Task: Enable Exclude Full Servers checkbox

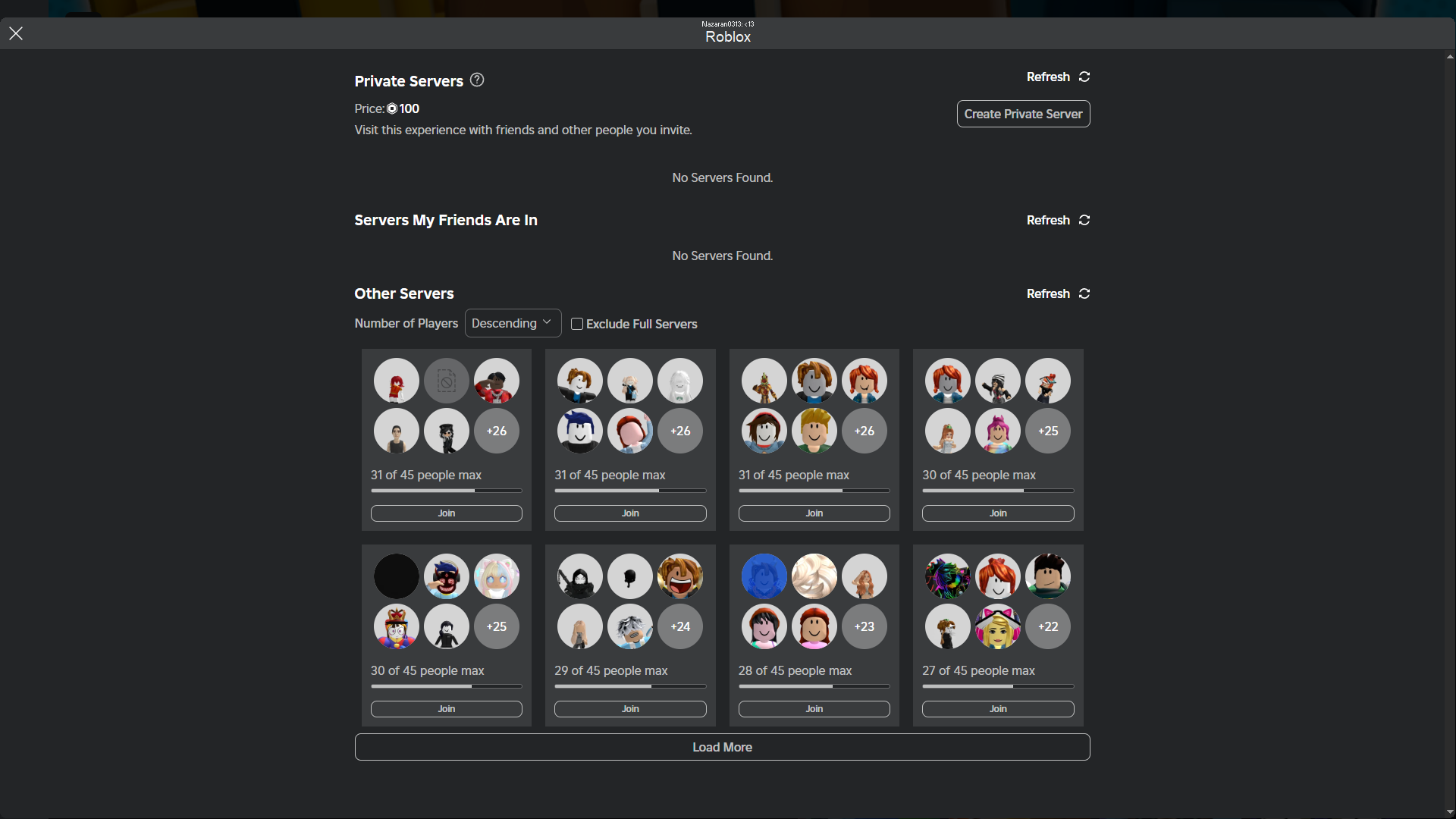Action: (577, 324)
